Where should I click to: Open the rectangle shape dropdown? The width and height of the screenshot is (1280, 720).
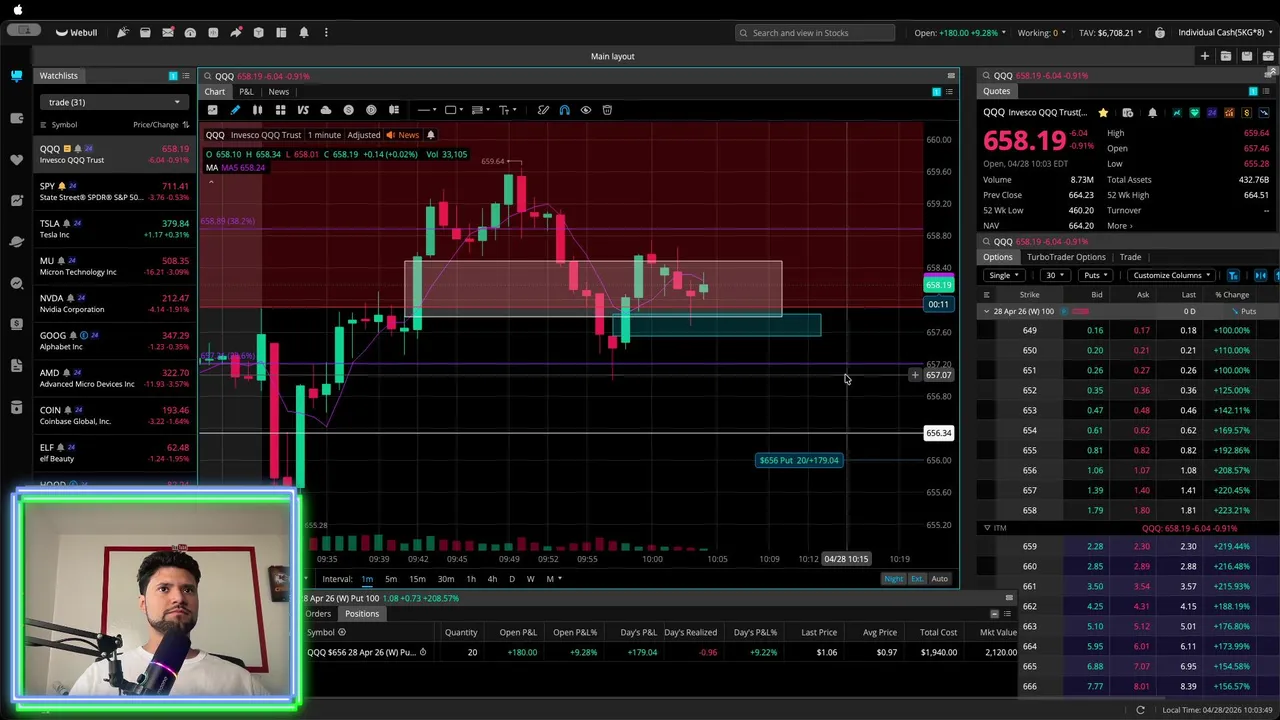454,110
